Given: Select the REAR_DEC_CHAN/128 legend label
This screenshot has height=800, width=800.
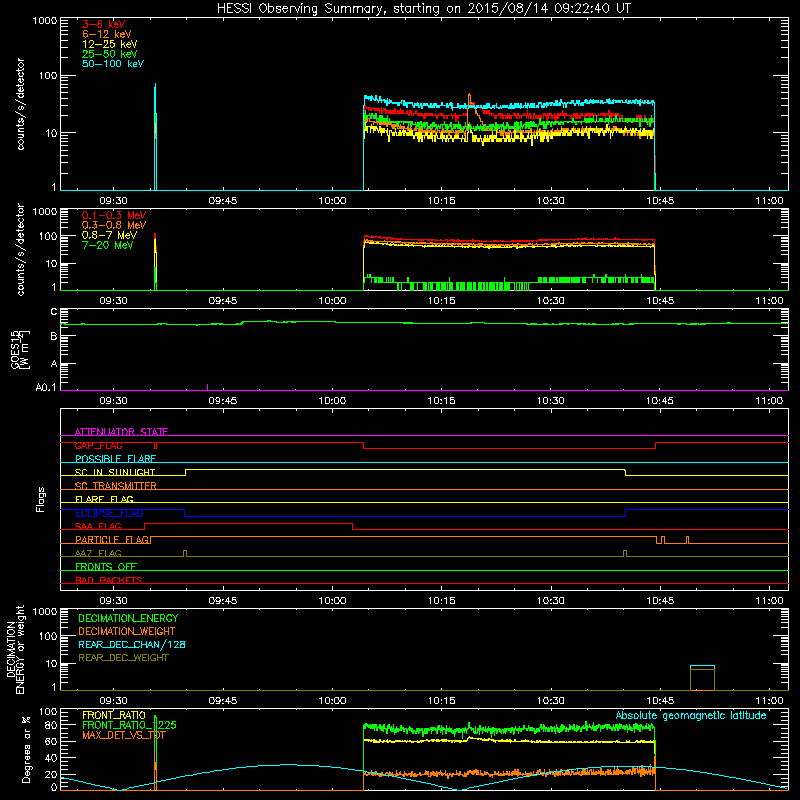Looking at the screenshot, I should coord(132,644).
